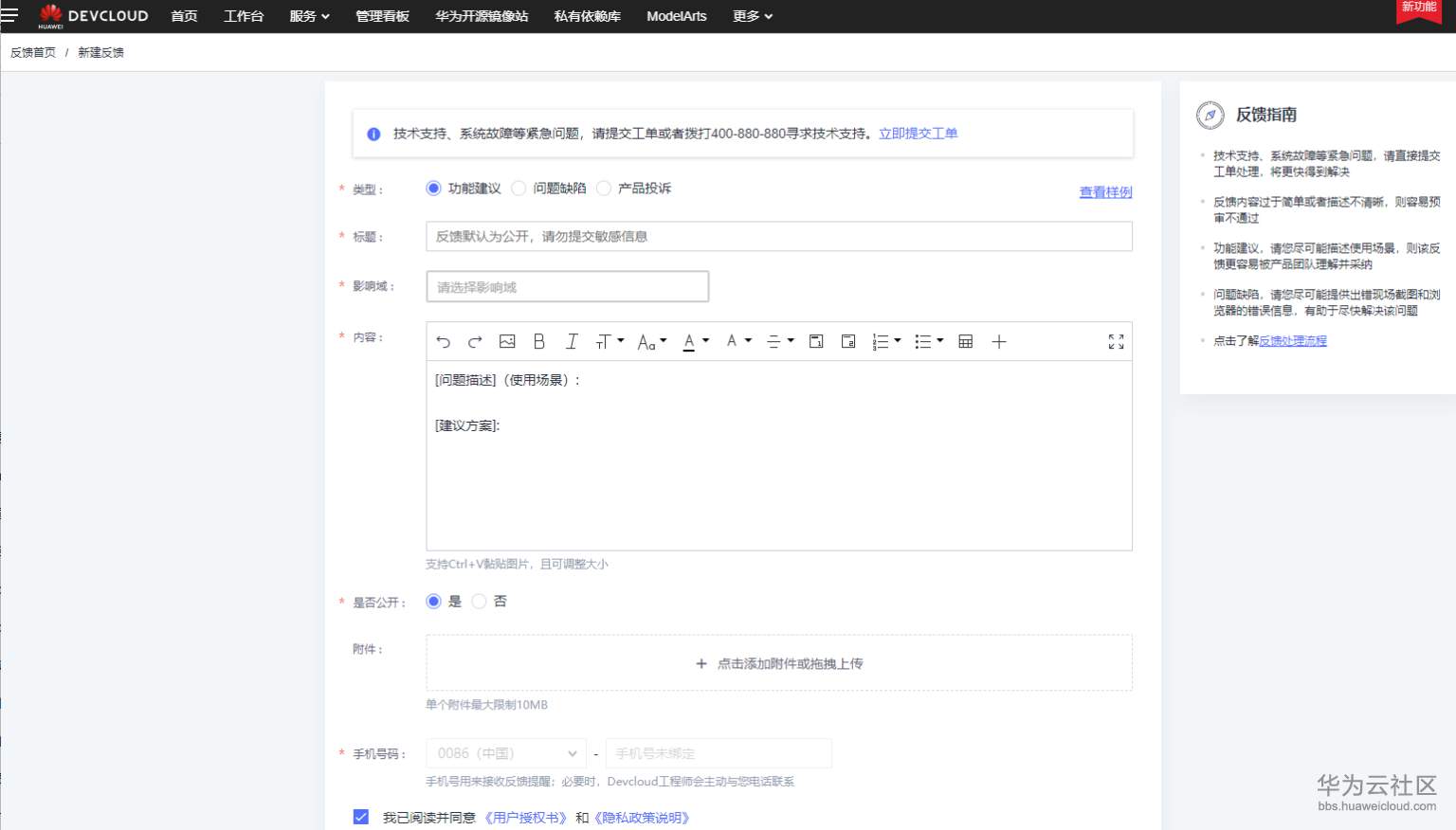Open the text color dropdown
The image size is (1456, 830).
695,341
